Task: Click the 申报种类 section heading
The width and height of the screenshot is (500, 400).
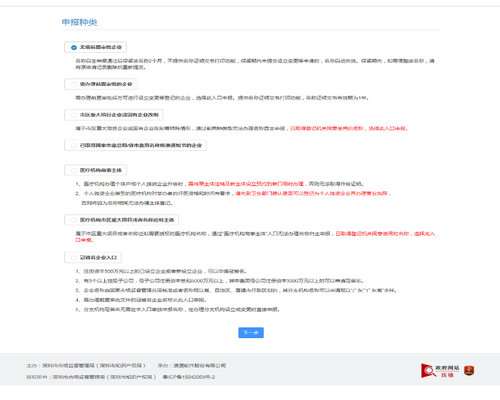Action: pos(79,22)
